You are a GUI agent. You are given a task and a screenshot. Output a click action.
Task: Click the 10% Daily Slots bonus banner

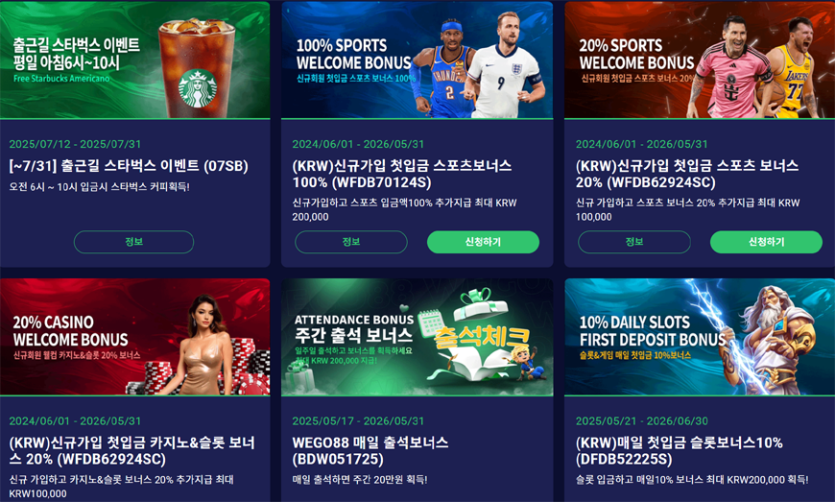700,336
